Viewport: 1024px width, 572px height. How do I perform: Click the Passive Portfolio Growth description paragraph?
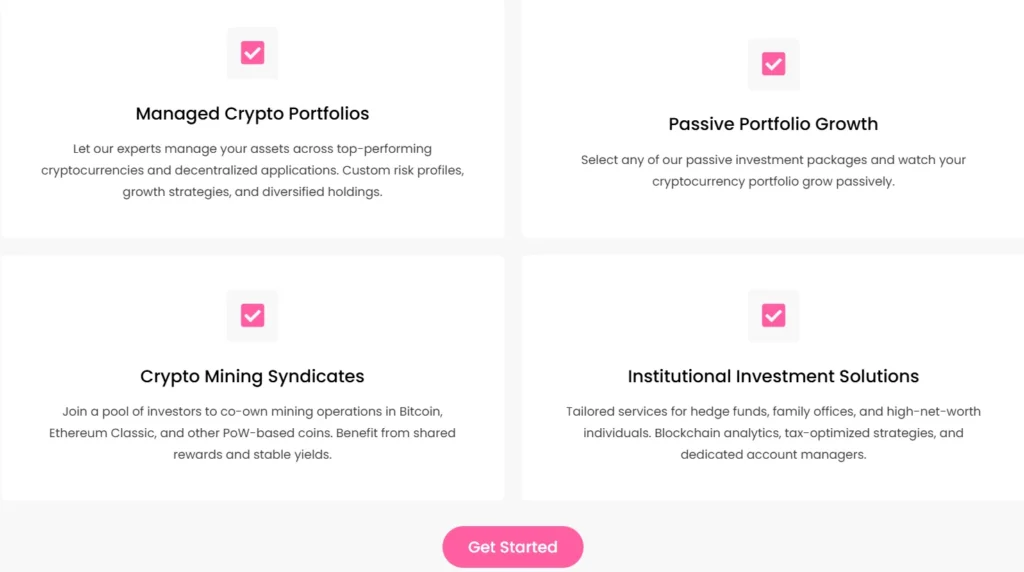pos(773,170)
